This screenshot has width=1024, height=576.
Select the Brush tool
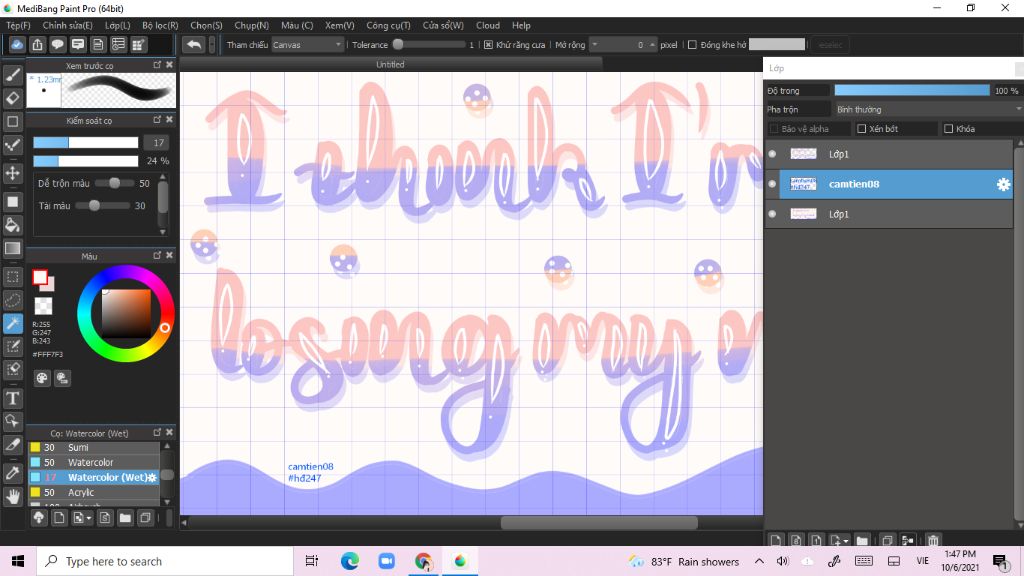12,74
